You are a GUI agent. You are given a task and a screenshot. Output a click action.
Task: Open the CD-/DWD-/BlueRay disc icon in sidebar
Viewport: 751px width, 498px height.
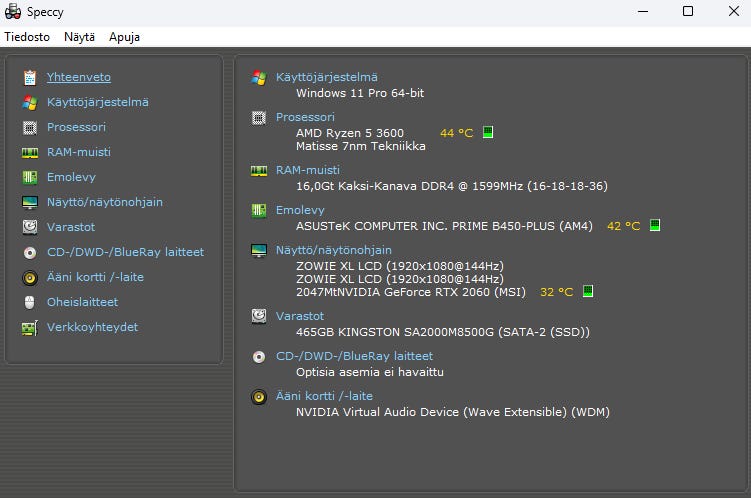(29, 252)
